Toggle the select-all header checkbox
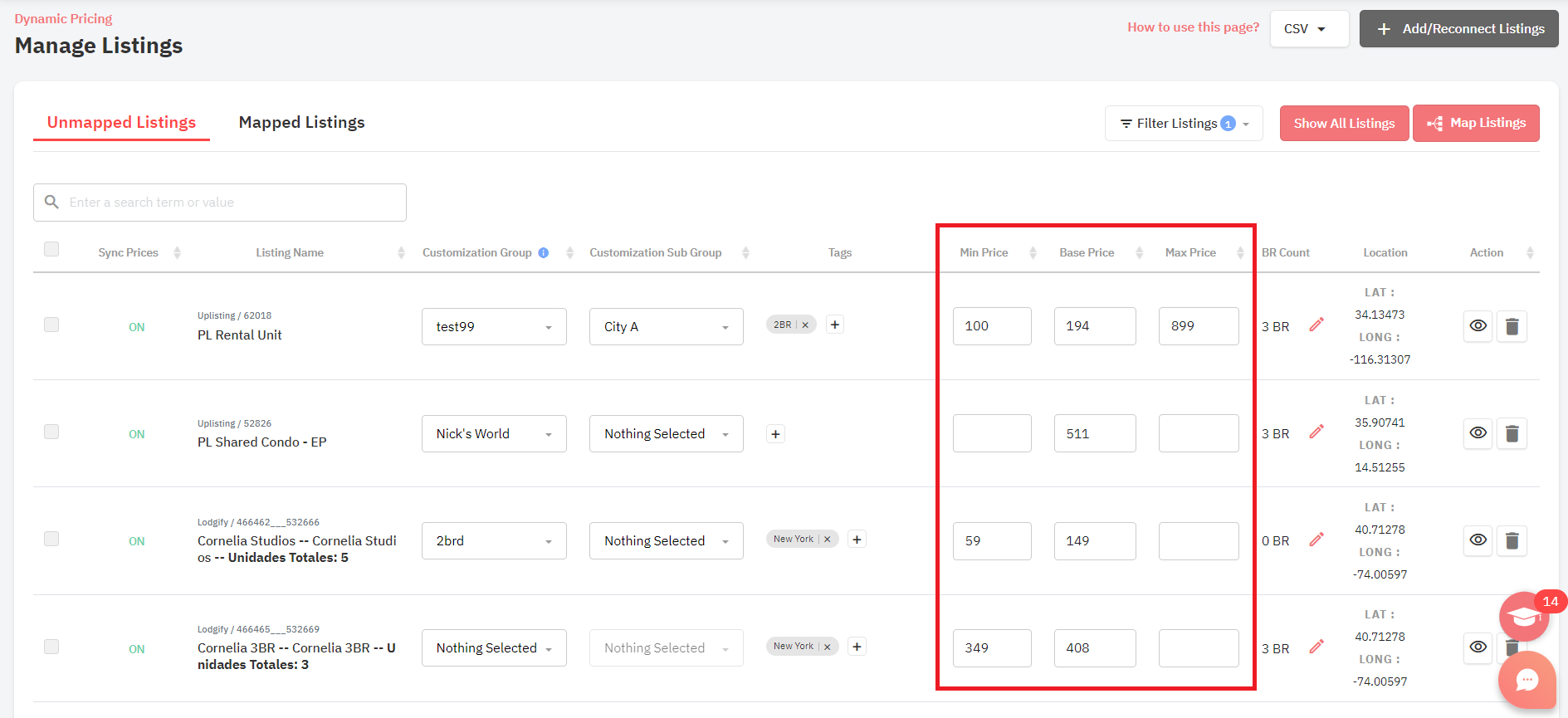 [x=51, y=249]
